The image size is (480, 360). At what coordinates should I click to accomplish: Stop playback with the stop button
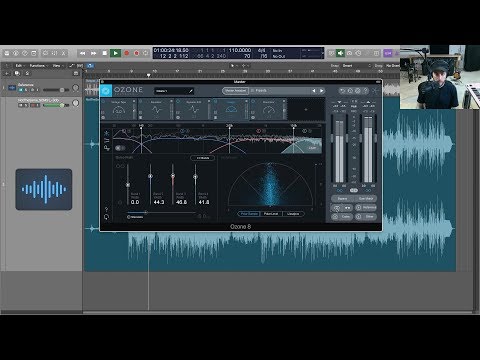point(105,53)
